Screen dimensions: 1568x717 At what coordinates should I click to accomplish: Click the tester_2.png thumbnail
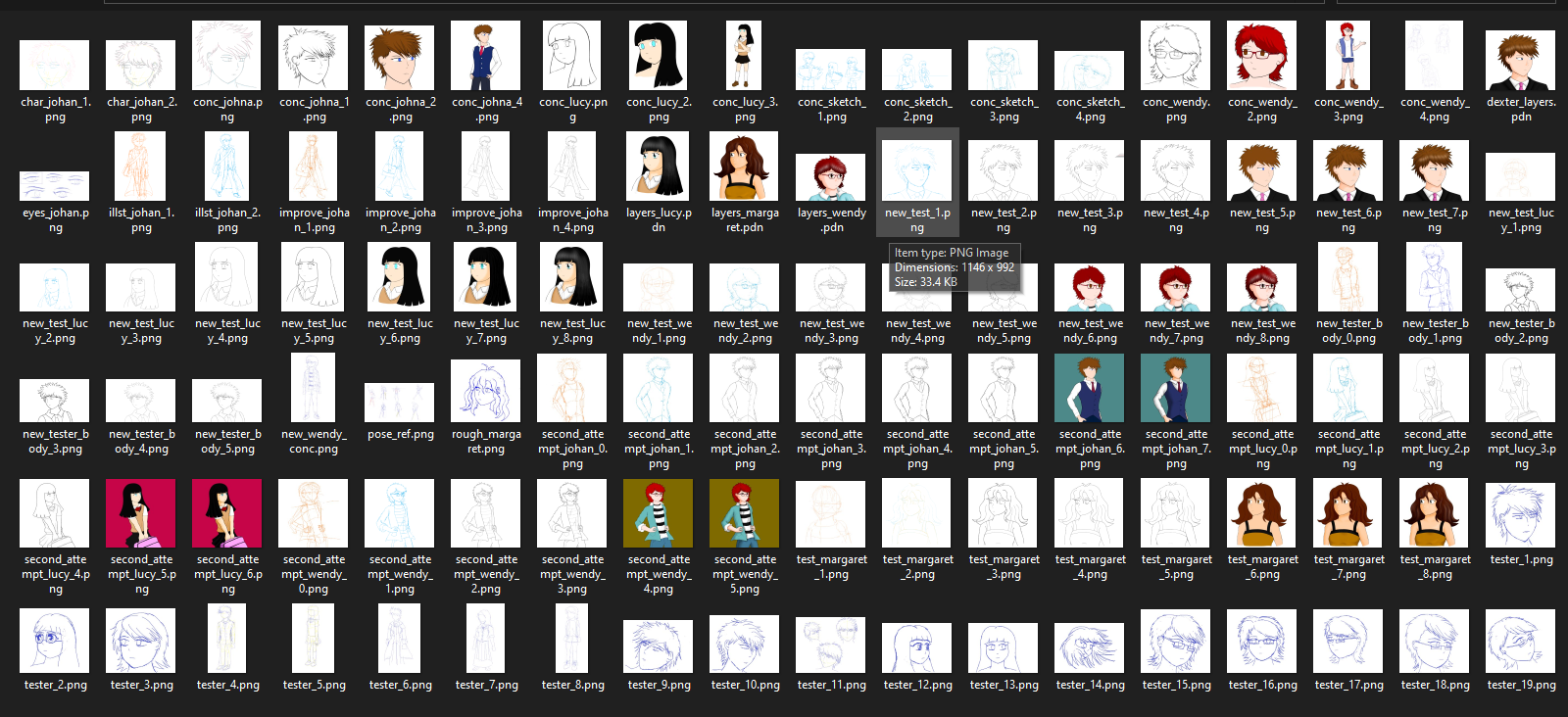pyautogui.click(x=55, y=641)
